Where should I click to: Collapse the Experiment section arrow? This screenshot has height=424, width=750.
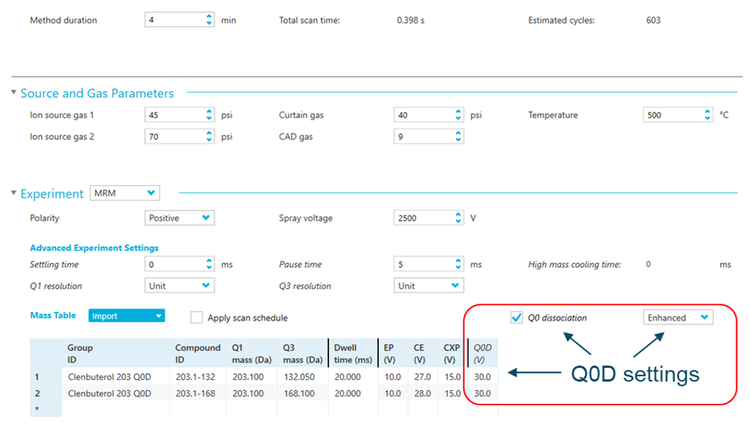[x=14, y=192]
